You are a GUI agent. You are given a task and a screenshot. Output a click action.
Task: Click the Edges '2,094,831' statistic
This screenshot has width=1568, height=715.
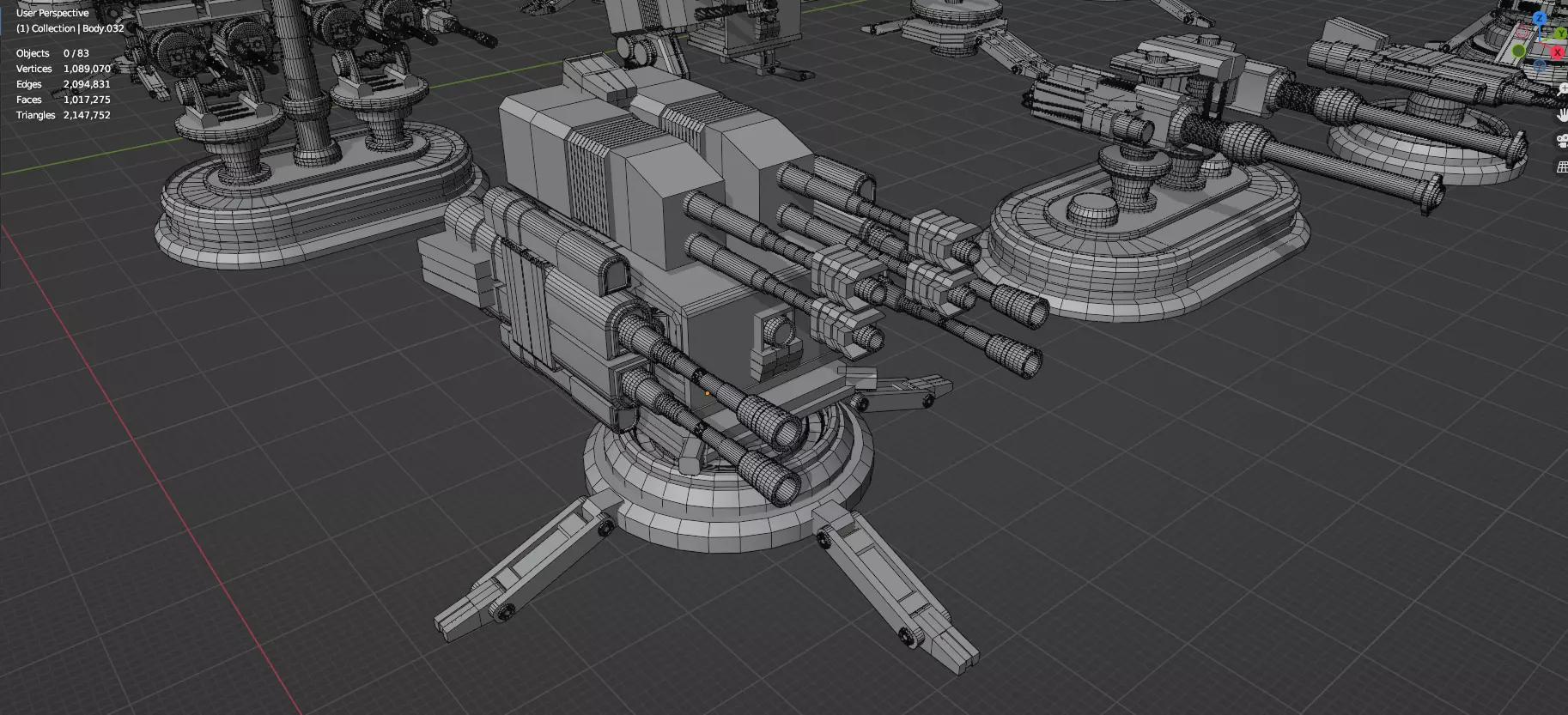[87, 84]
